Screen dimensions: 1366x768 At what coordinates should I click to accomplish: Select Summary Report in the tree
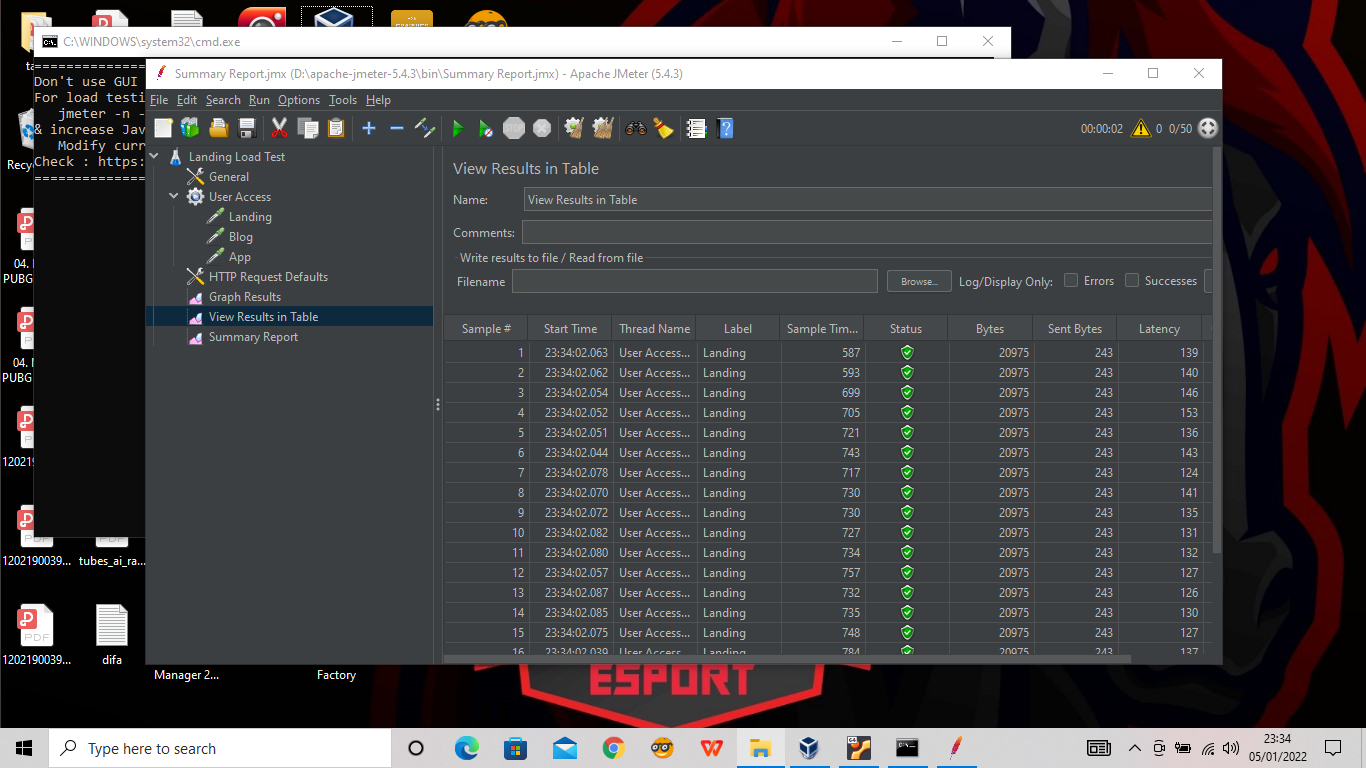tap(253, 337)
